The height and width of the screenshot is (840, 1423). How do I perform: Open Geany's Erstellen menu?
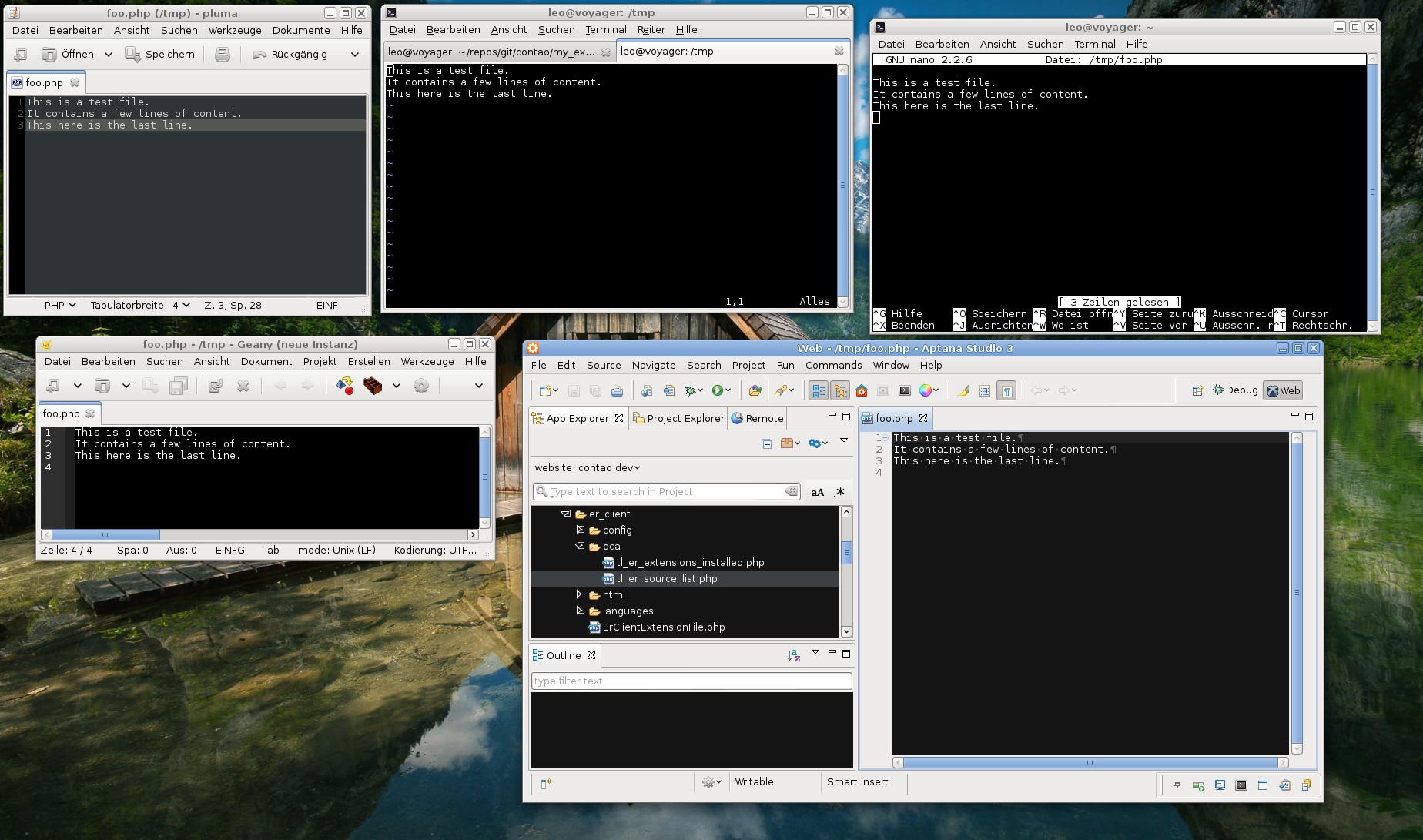(369, 361)
